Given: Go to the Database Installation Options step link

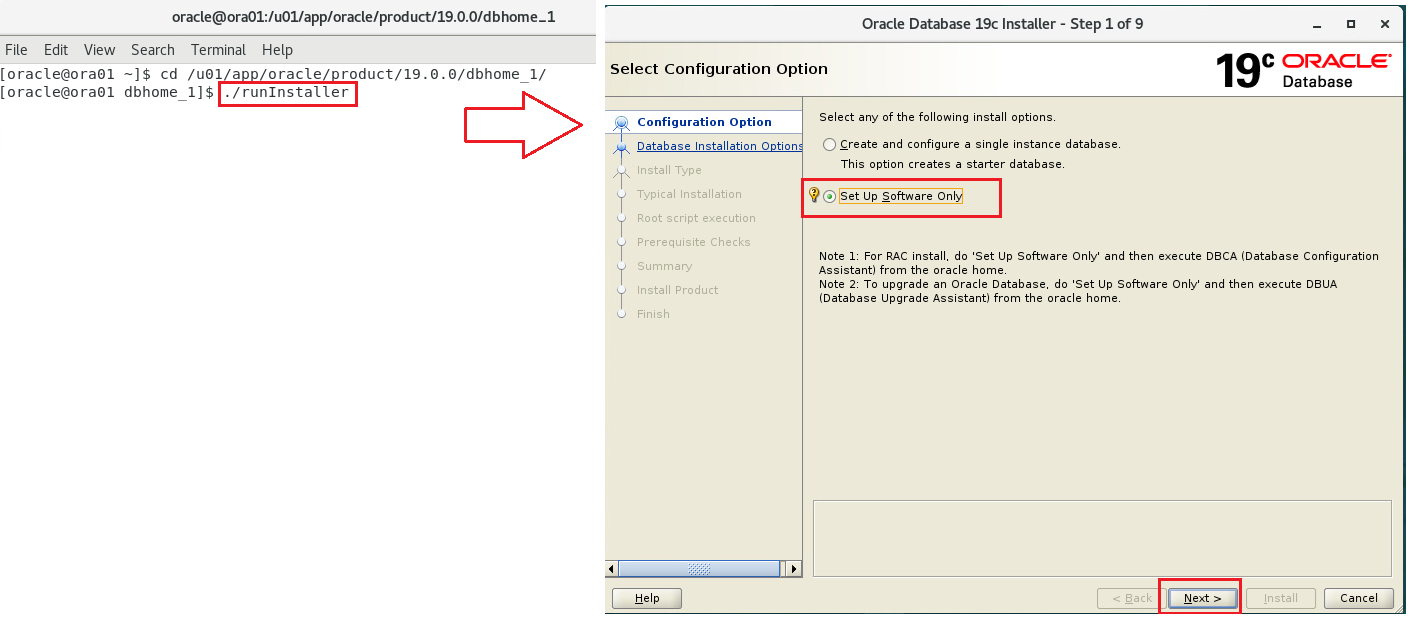Looking at the screenshot, I should click(x=719, y=146).
